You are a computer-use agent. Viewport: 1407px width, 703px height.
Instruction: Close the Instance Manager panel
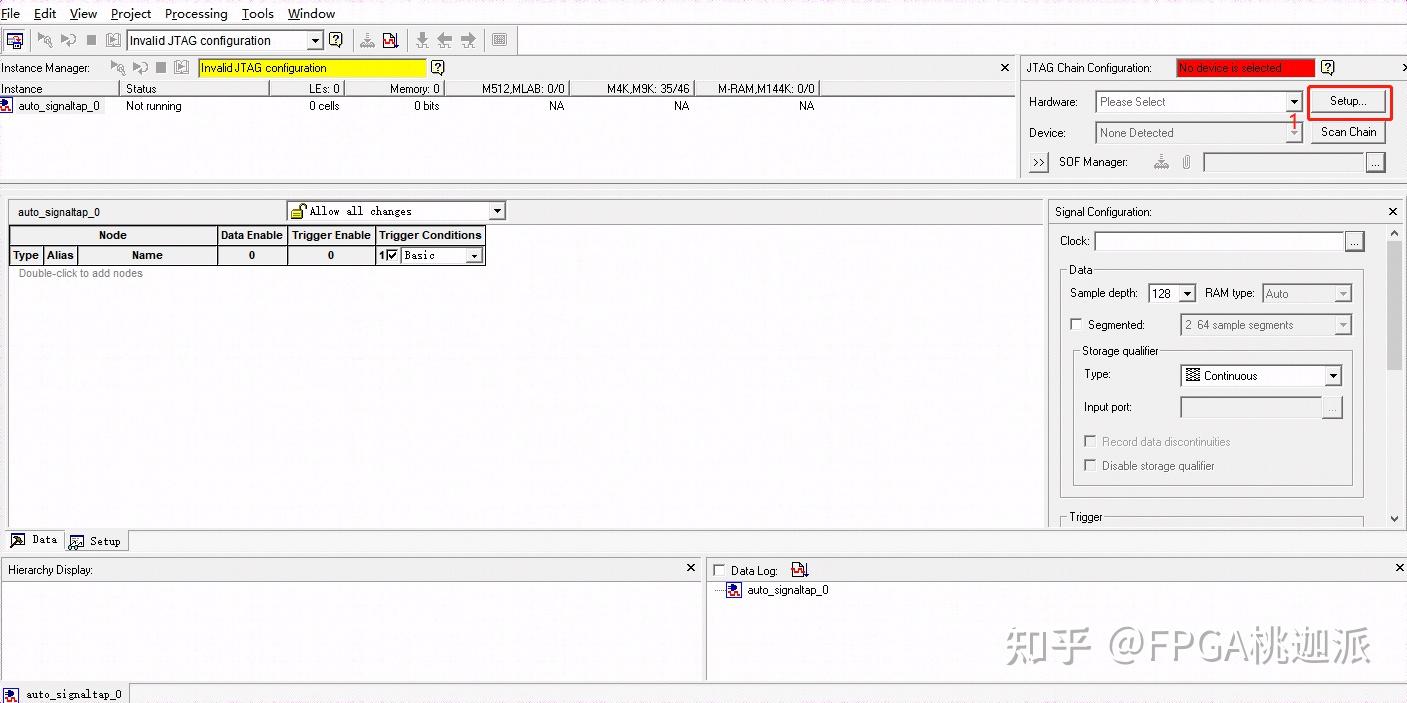(x=1005, y=68)
